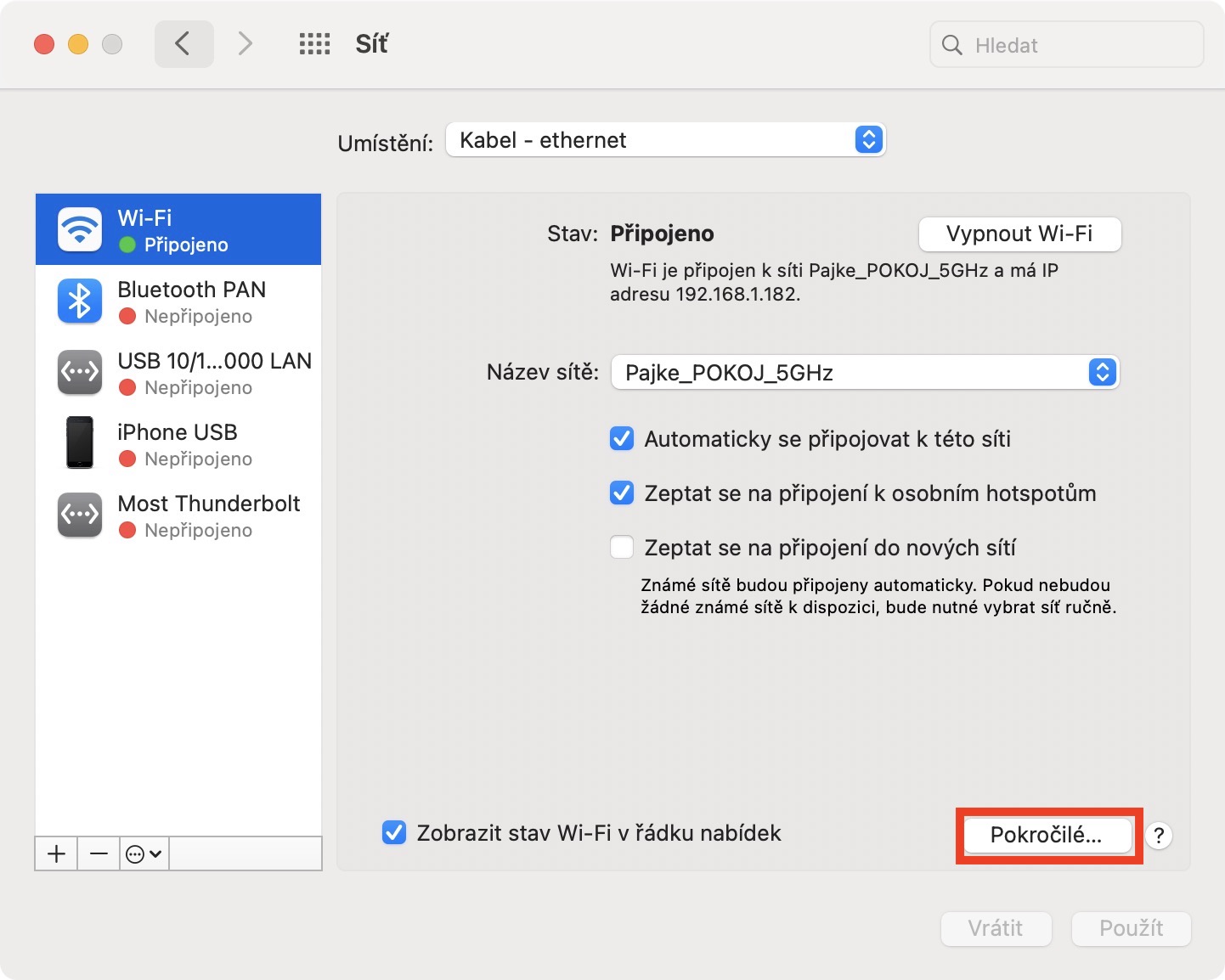Remove the selected service with minus
This screenshot has width=1225, height=980.
coord(99,853)
